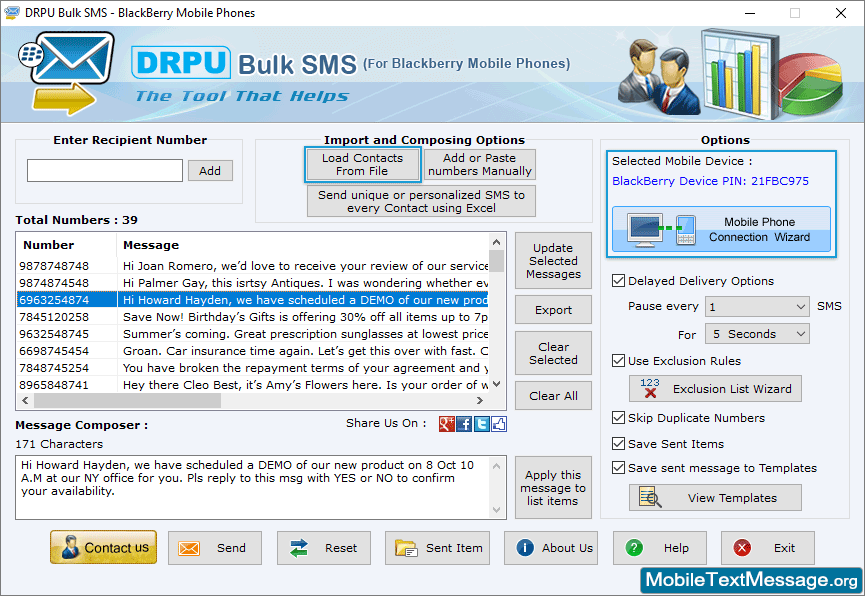
Task: Click the person icon on Contact us
Action: (x=70, y=547)
